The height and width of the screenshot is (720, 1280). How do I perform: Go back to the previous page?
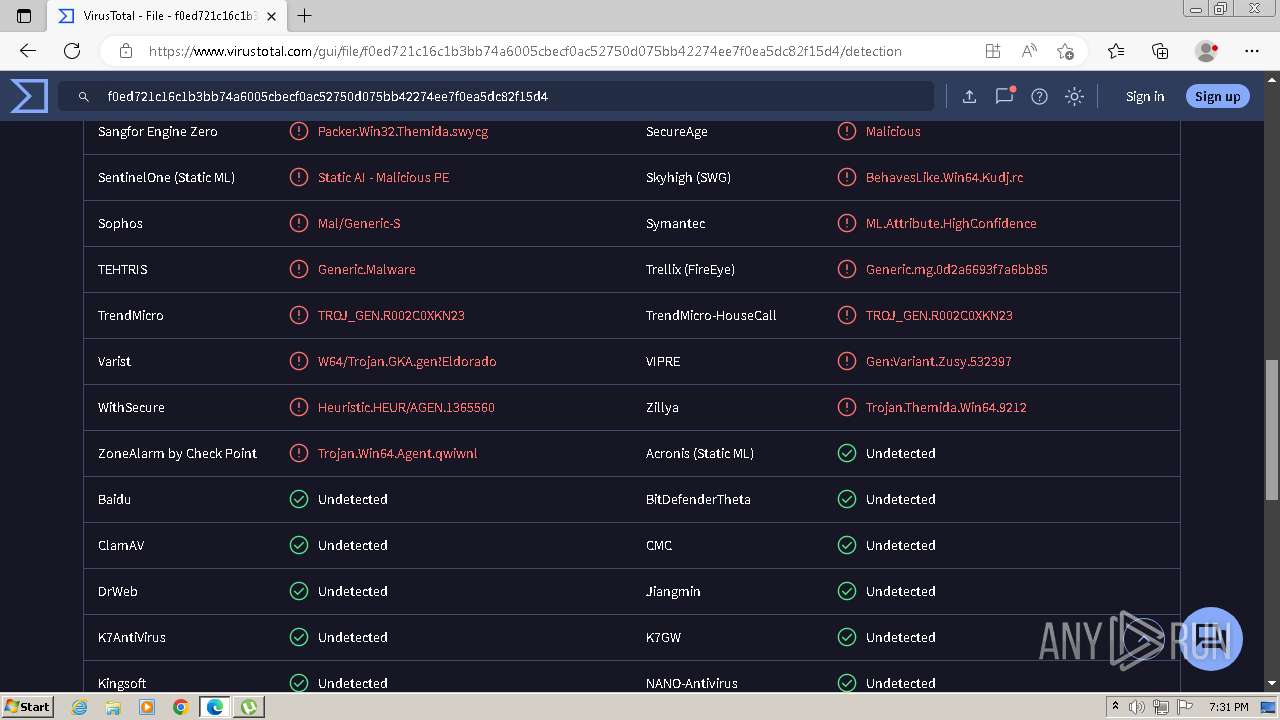[x=28, y=51]
